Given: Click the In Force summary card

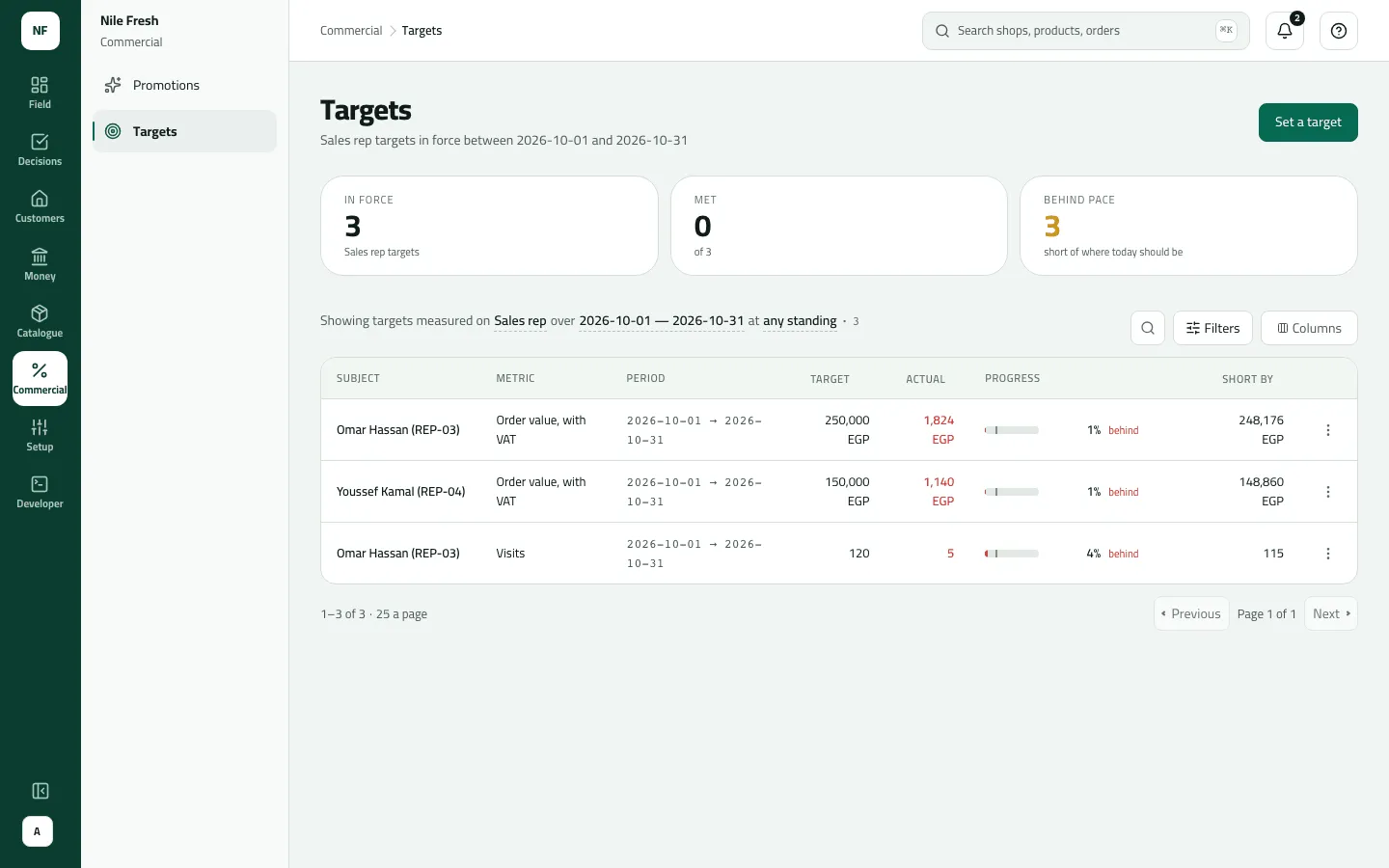Looking at the screenshot, I should pyautogui.click(x=489, y=226).
